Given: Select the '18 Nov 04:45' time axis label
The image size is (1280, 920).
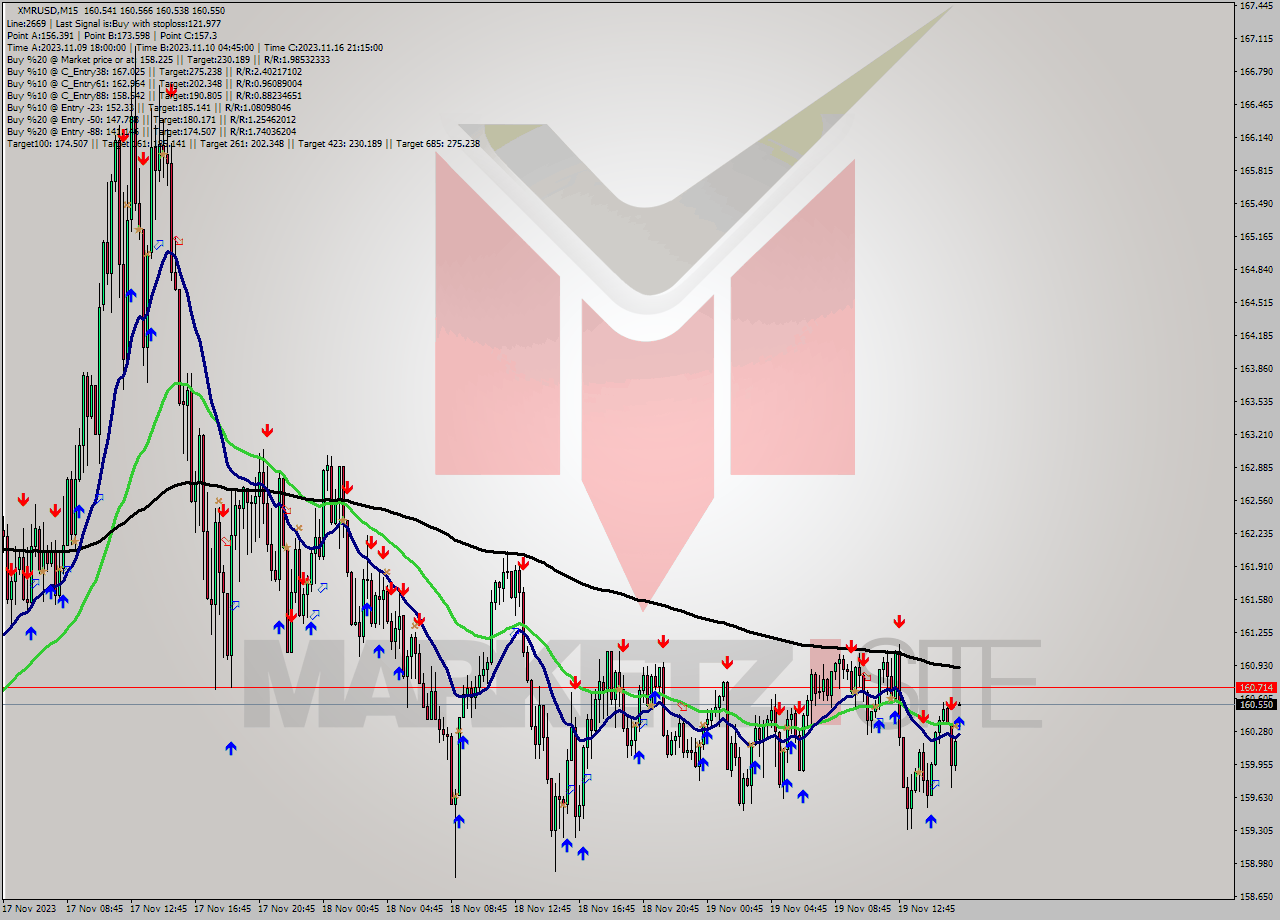Looking at the screenshot, I should 415,909.
